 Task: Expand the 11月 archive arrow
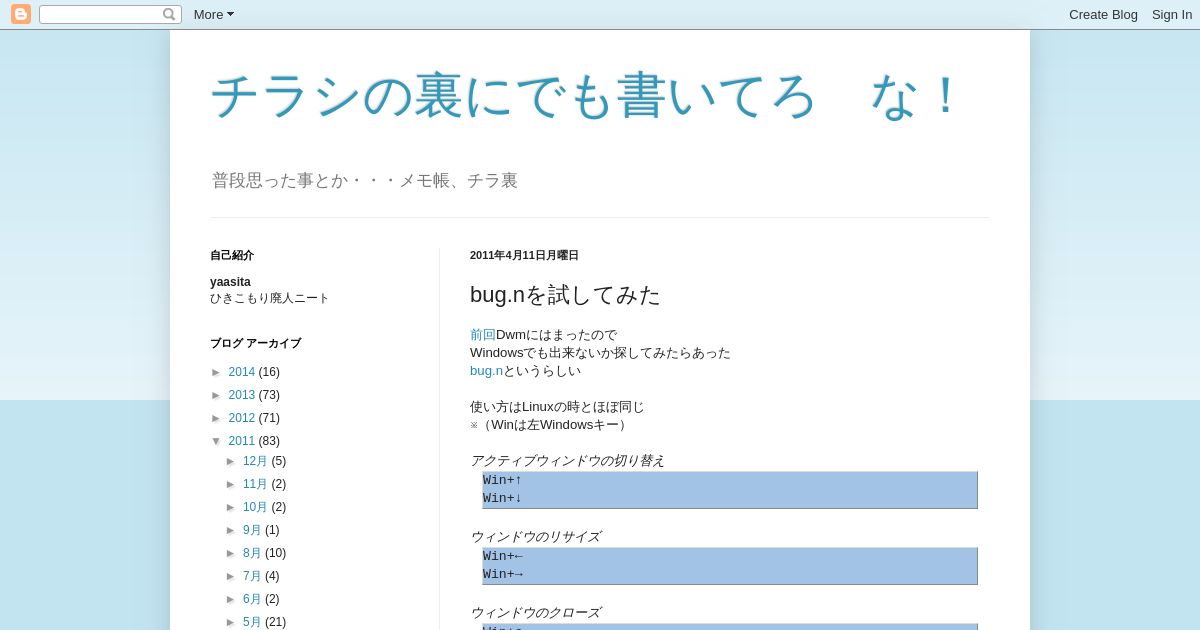[231, 484]
